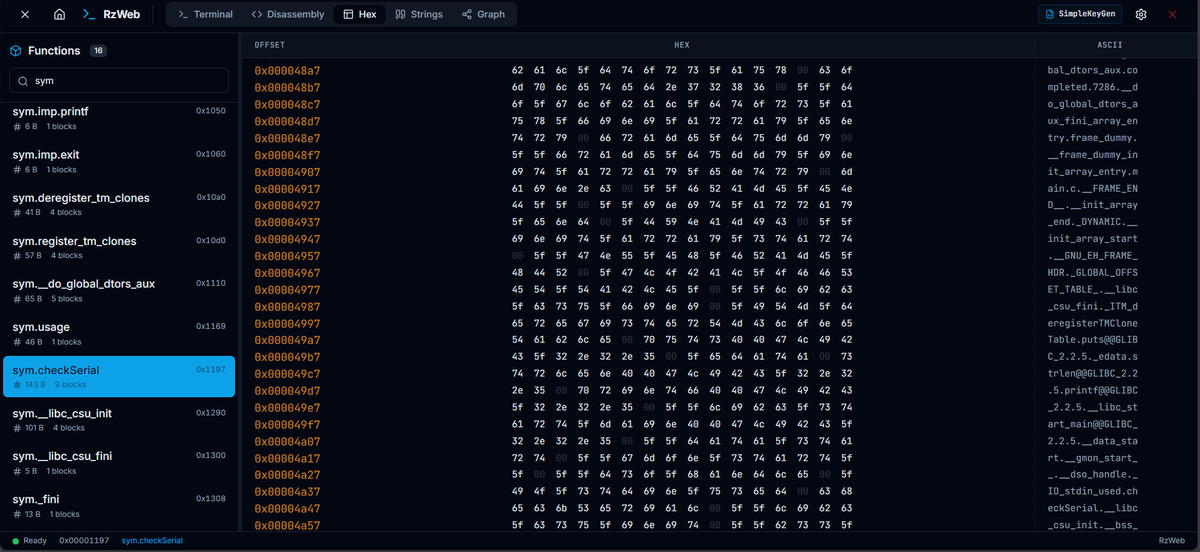This screenshot has width=1200, height=552.
Task: Click the ASCII column header
Action: click(x=1110, y=45)
